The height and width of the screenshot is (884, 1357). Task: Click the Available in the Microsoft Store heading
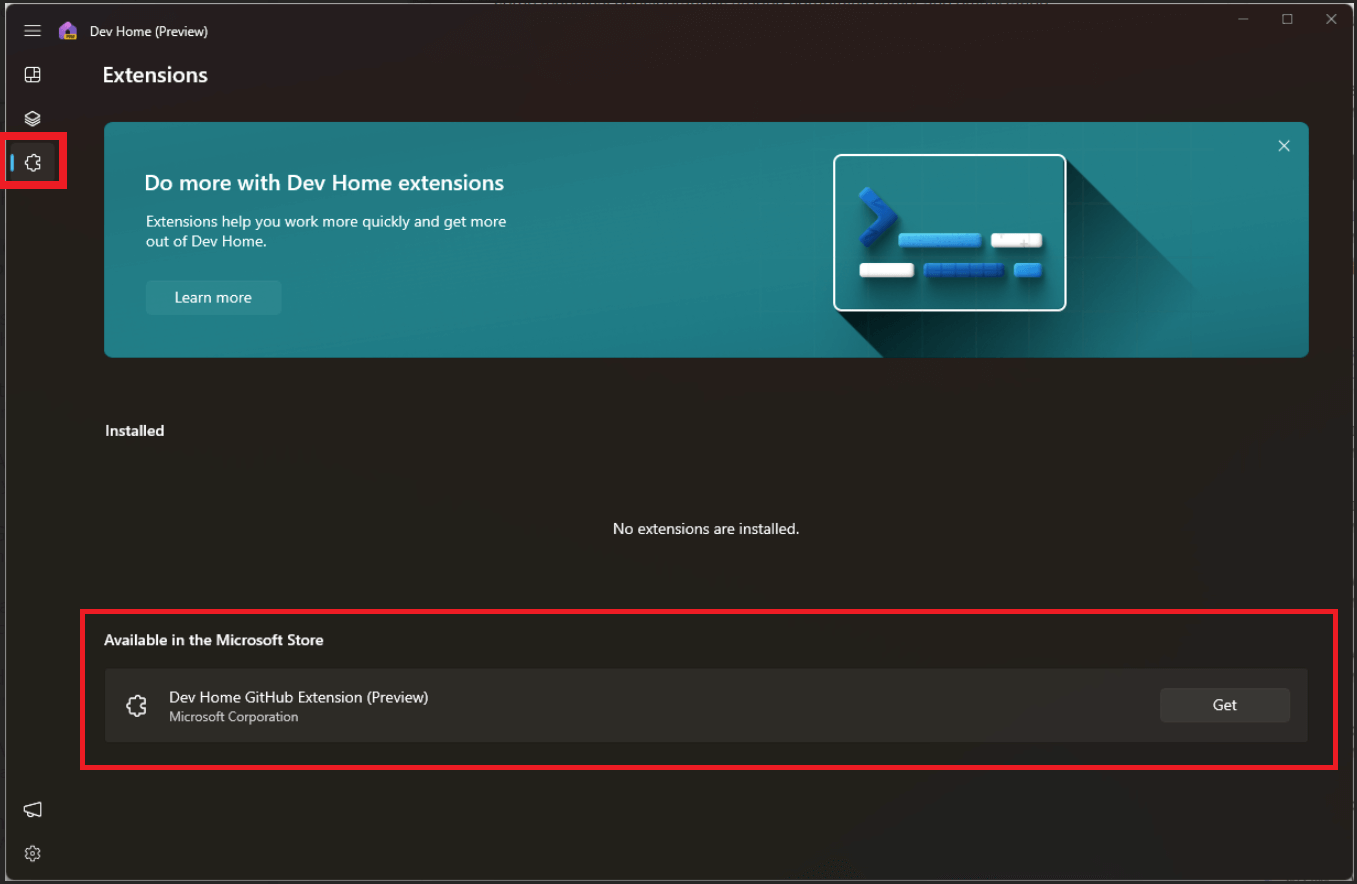pyautogui.click(x=214, y=639)
